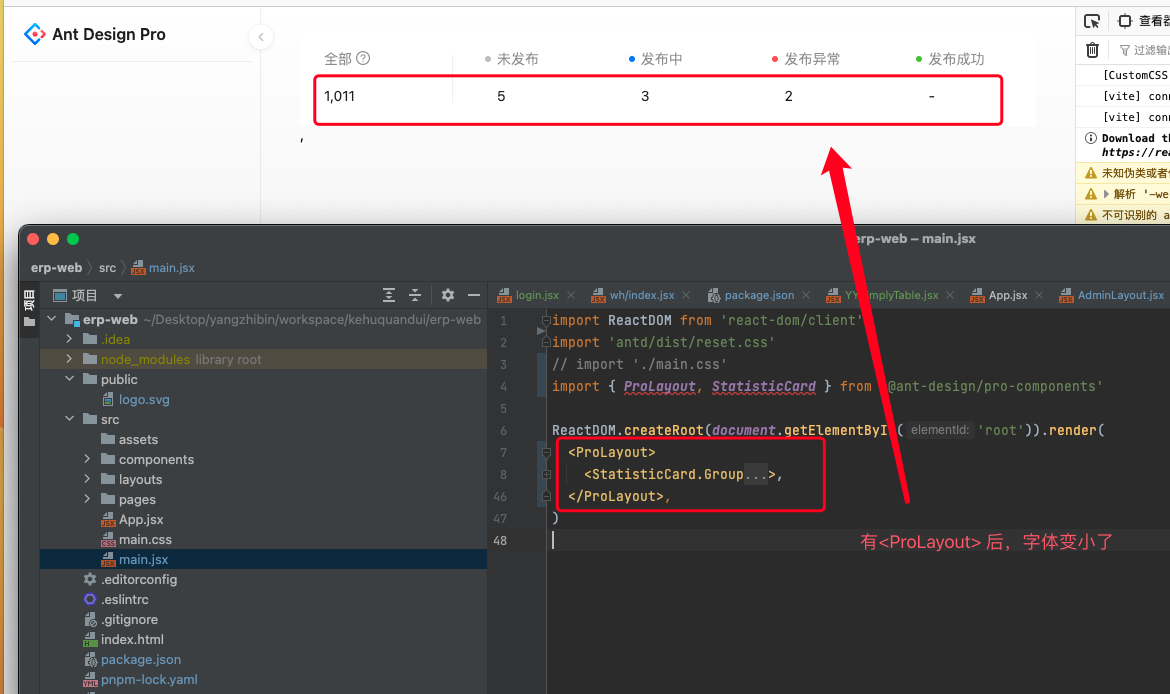Switch to the 查看器 devtools tab

coord(1150,21)
